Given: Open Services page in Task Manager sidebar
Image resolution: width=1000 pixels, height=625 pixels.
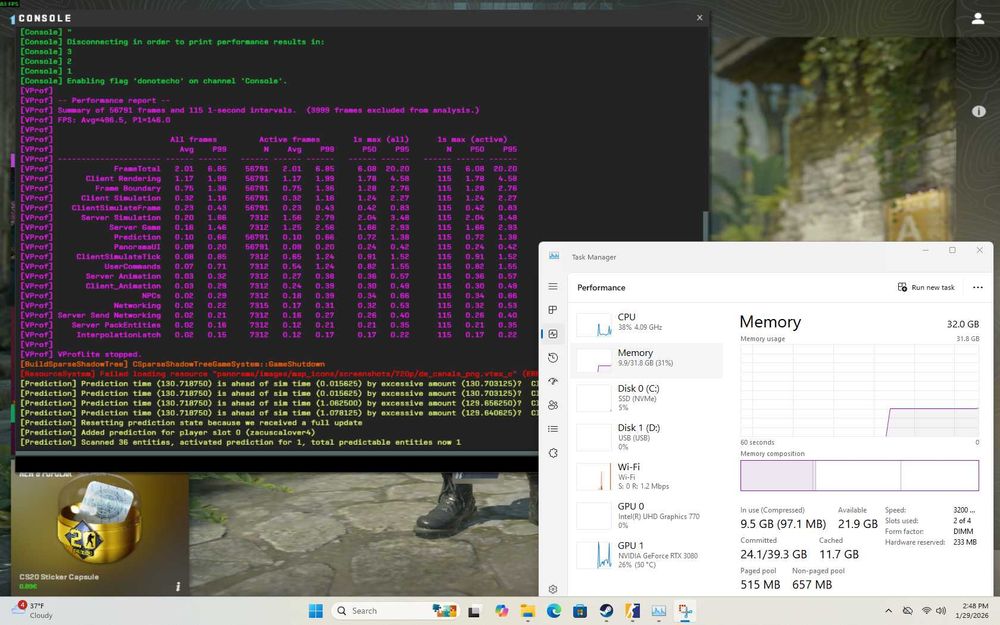Looking at the screenshot, I should click(553, 453).
